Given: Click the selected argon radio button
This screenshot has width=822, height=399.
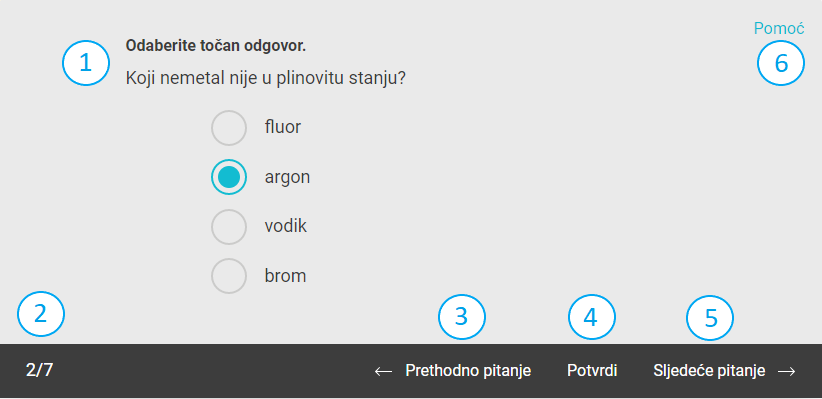Looking at the screenshot, I should (229, 177).
